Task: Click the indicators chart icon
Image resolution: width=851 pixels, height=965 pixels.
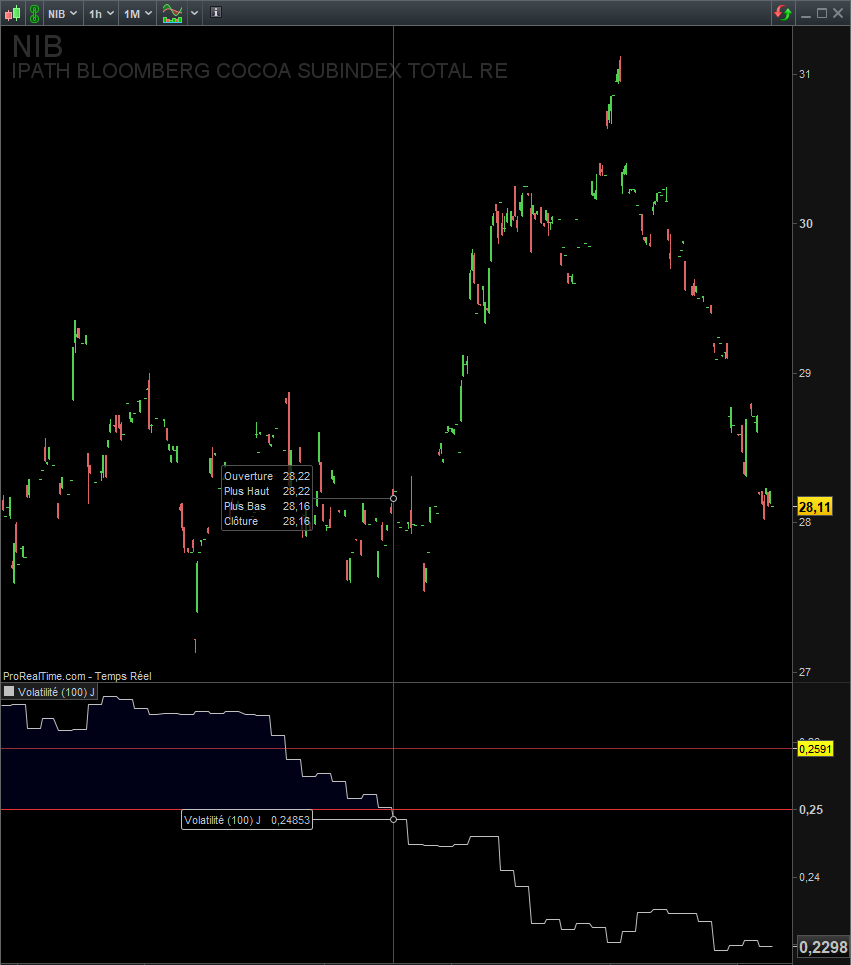Action: coord(172,13)
